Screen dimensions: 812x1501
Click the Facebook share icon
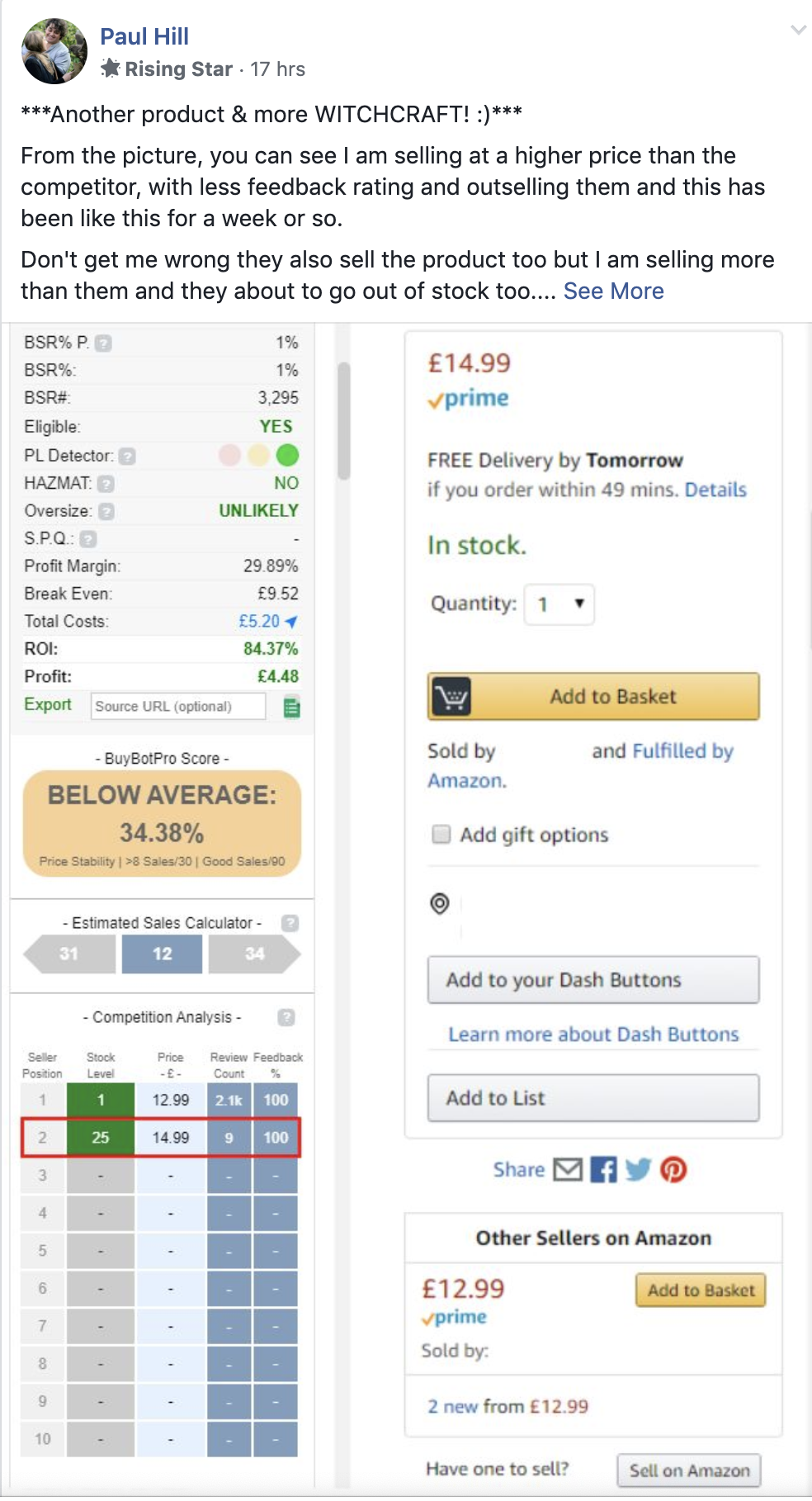tap(603, 1170)
